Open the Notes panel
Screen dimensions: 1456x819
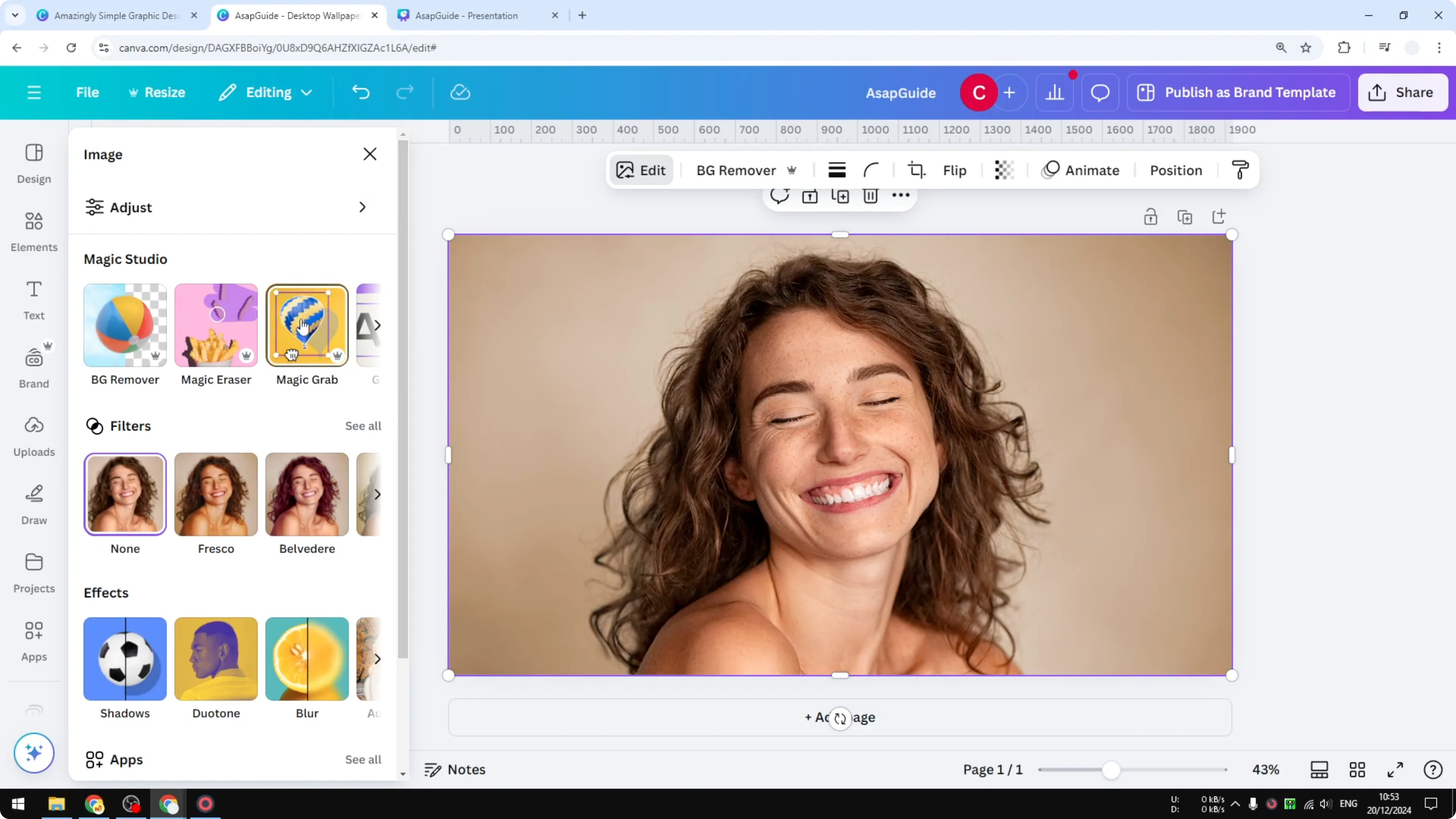coord(455,769)
